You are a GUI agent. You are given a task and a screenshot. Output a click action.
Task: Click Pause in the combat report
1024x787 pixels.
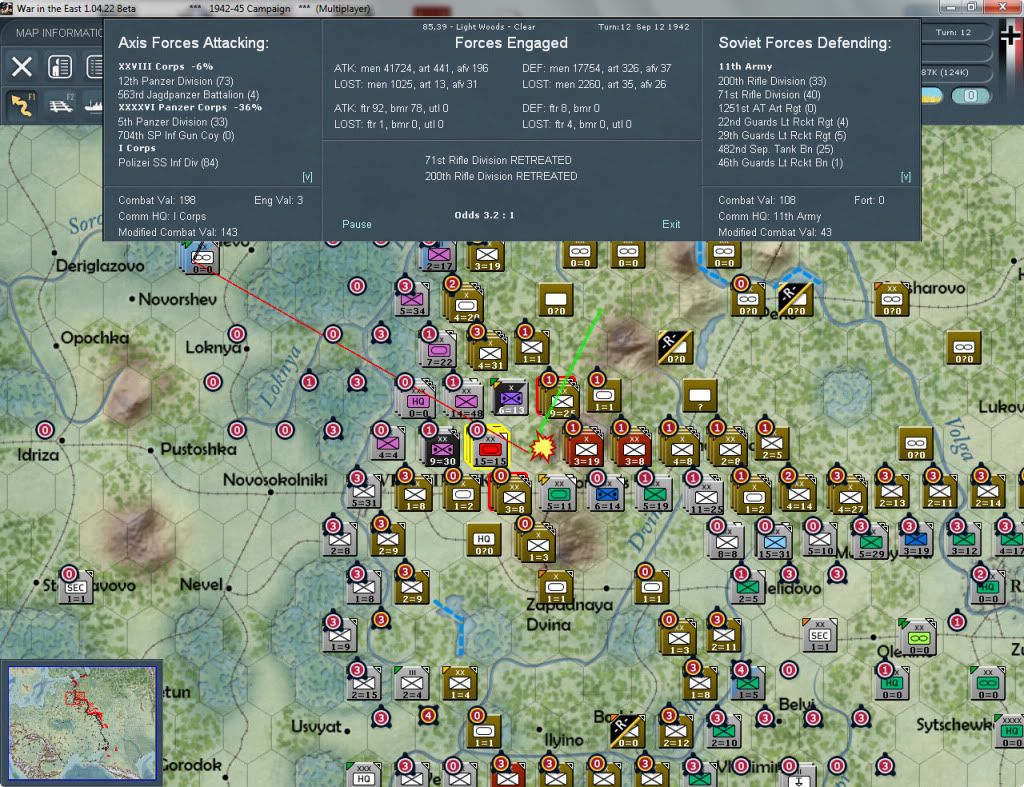coord(357,224)
